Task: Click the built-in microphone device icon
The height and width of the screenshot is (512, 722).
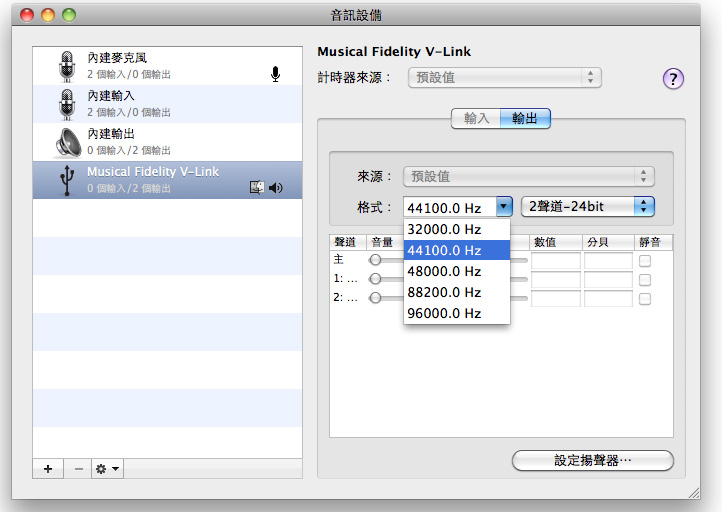Action: click(x=67, y=66)
